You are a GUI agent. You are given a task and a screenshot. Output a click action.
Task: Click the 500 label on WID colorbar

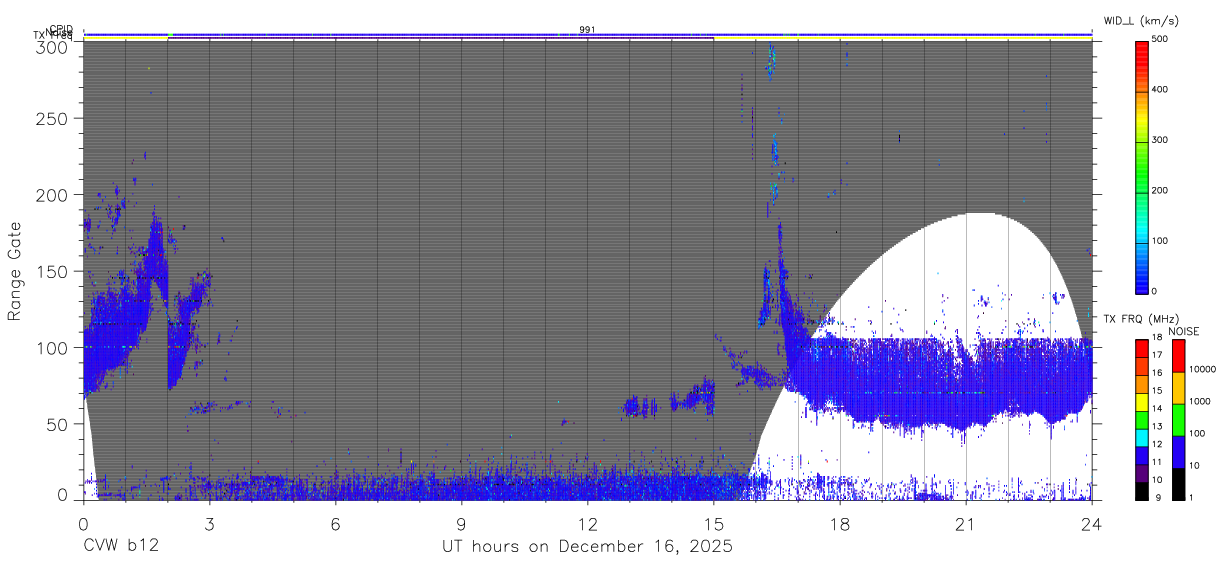1160,40
